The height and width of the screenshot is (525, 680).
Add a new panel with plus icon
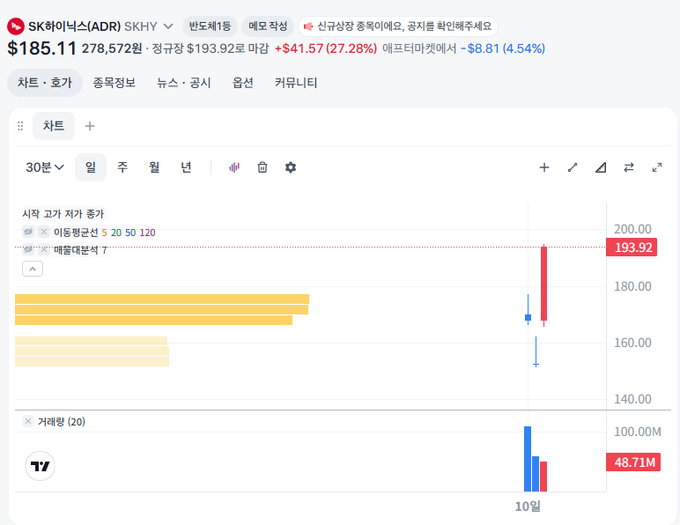[x=90, y=126]
